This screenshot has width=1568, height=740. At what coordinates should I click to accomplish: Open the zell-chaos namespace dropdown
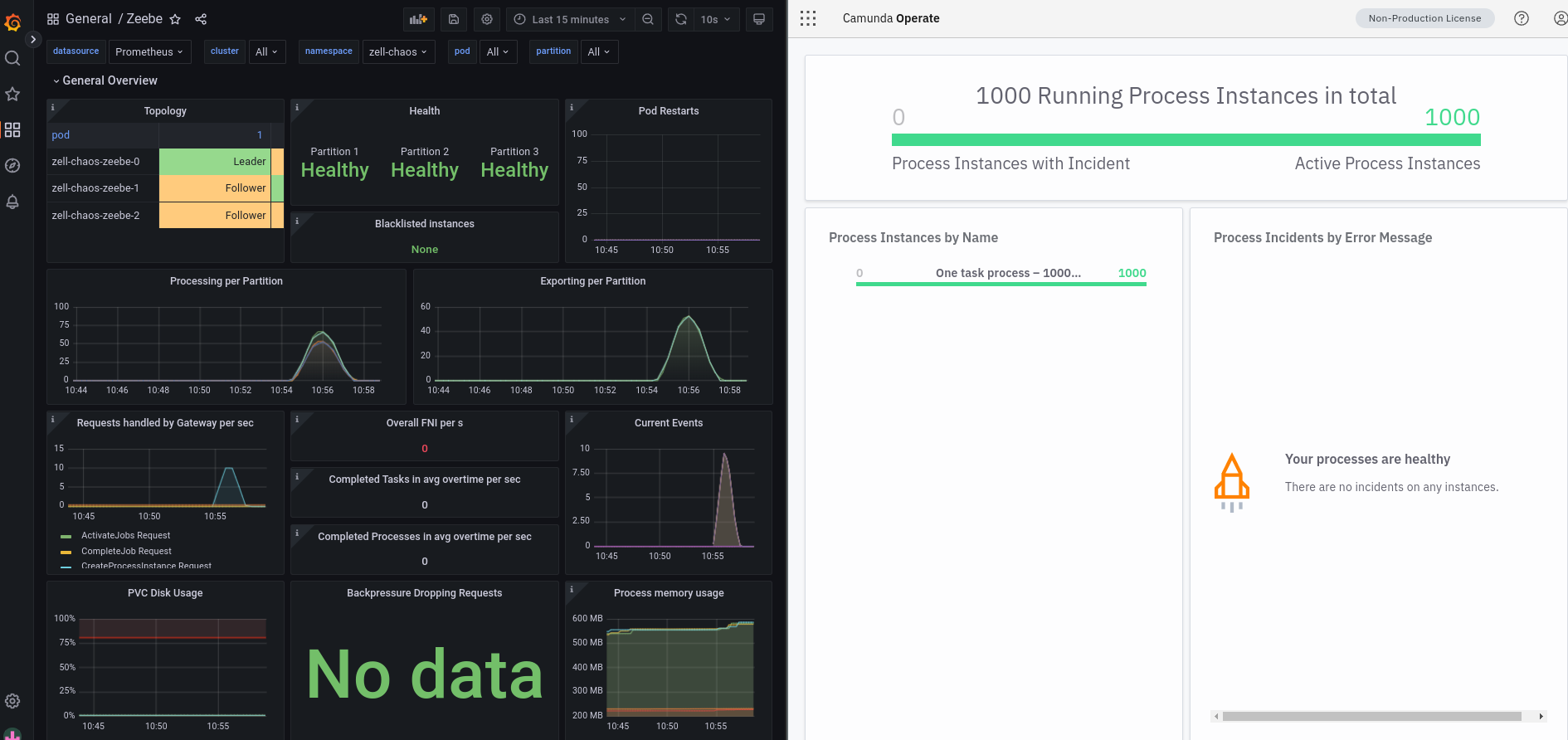pyautogui.click(x=398, y=51)
